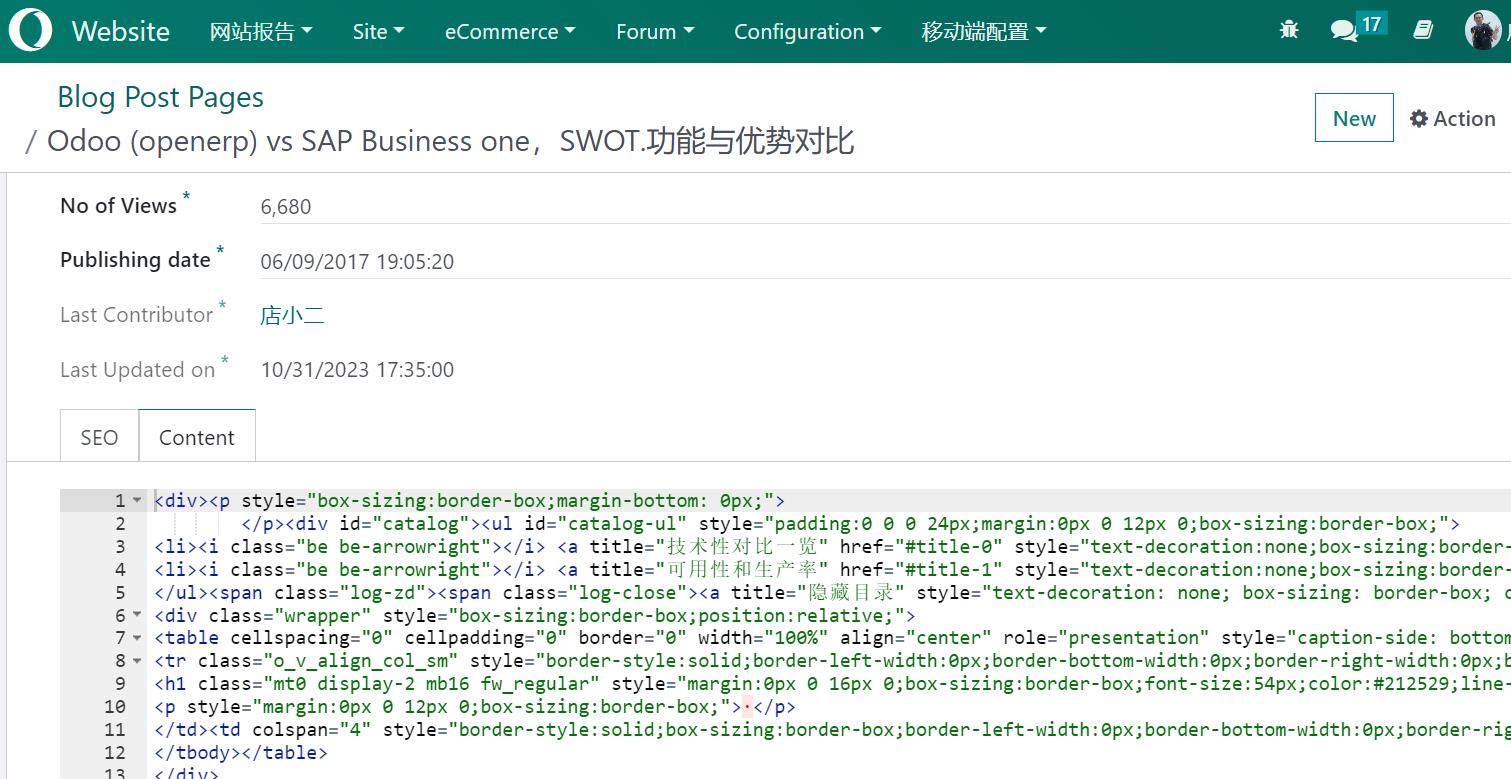
Task: Click code line 5 with 隐藏目录 title
Action: pos(830,592)
